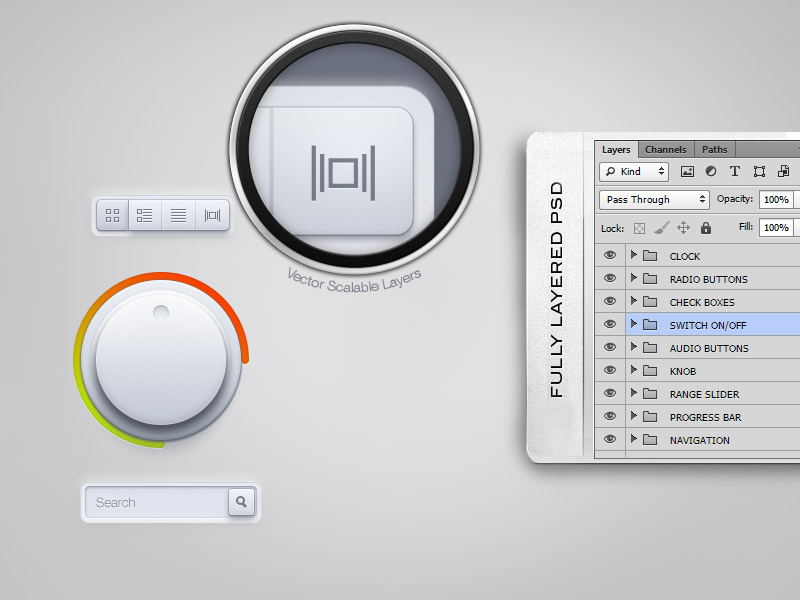Click the search magnifier button
Image resolution: width=800 pixels, height=600 pixels.
coord(241,502)
